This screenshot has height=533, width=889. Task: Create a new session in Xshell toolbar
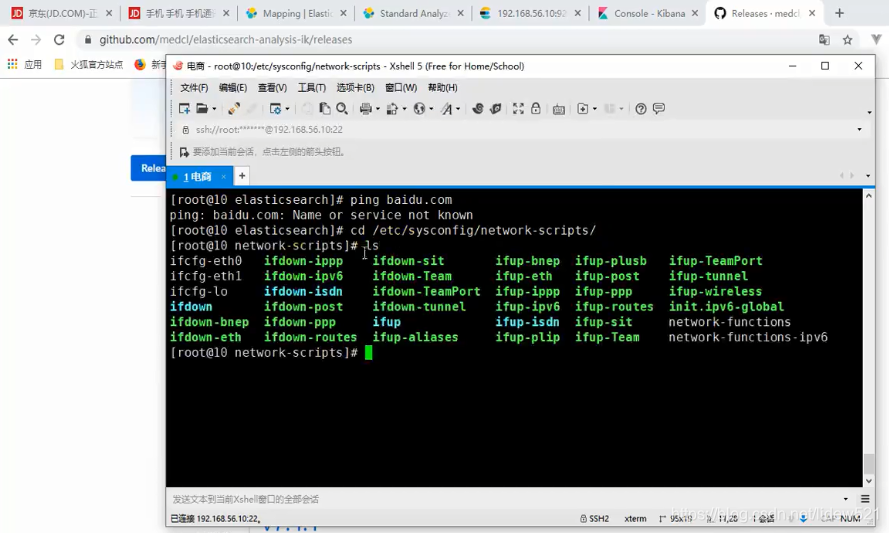click(184, 108)
